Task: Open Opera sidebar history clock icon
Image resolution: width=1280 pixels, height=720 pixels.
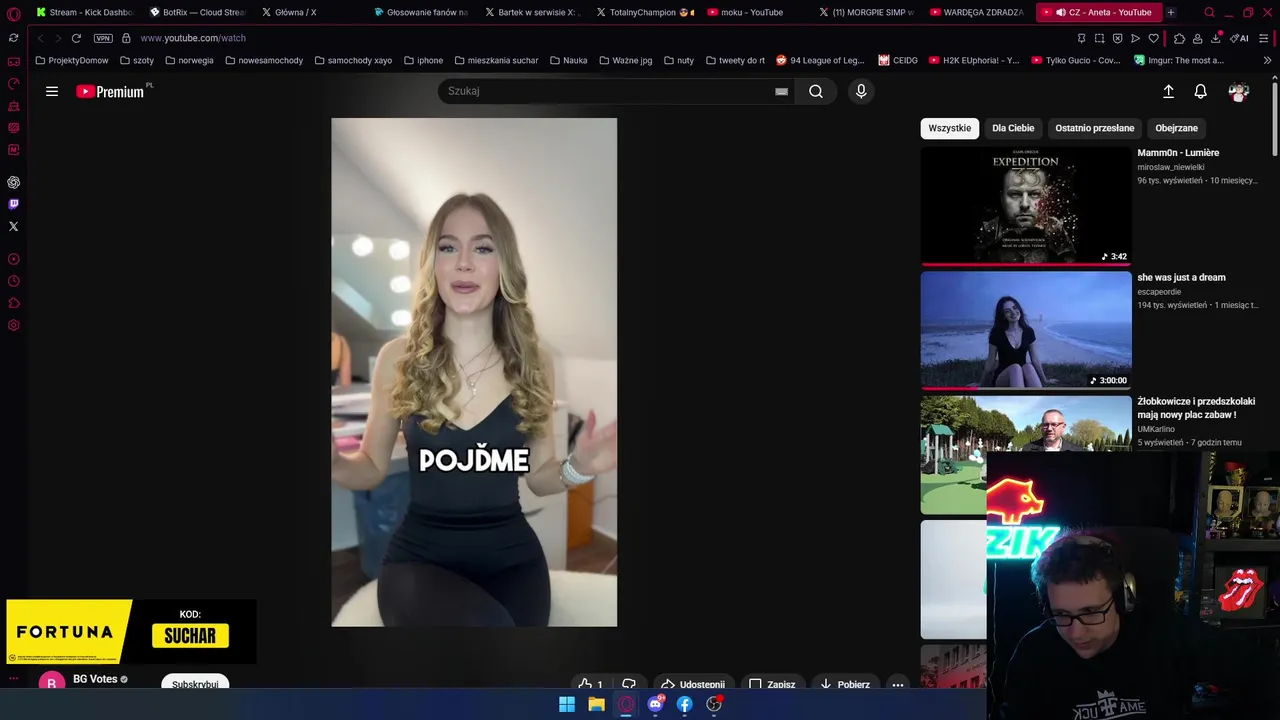Action: click(x=13, y=281)
